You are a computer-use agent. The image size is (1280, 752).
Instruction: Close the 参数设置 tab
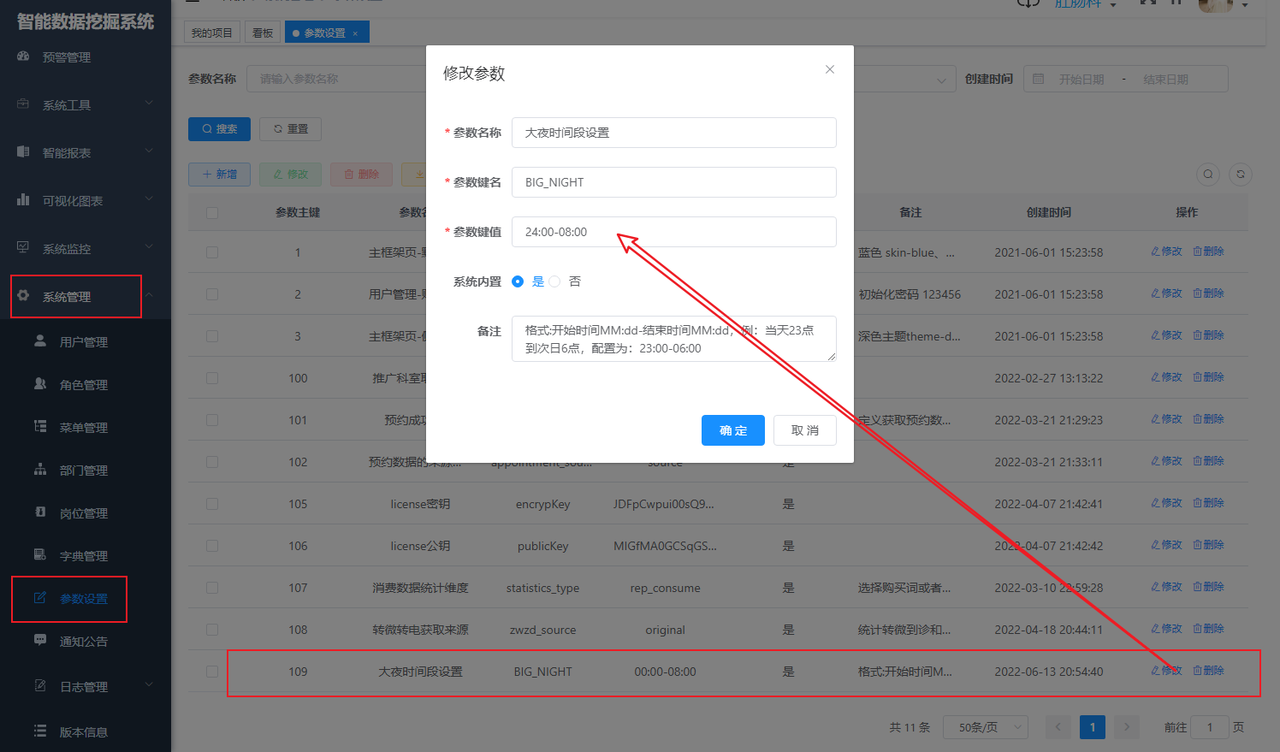click(x=355, y=34)
